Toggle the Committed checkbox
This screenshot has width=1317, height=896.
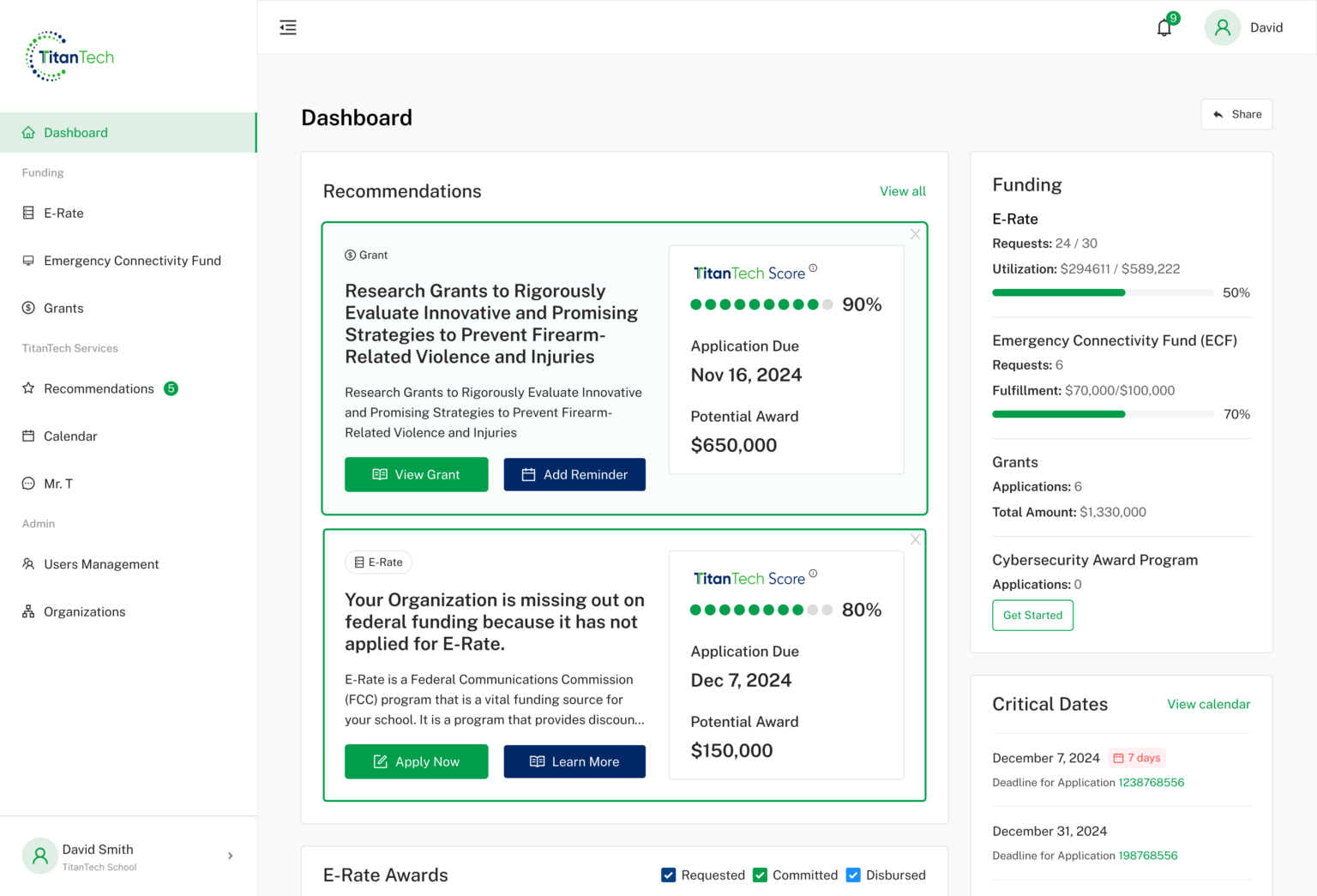pos(760,875)
